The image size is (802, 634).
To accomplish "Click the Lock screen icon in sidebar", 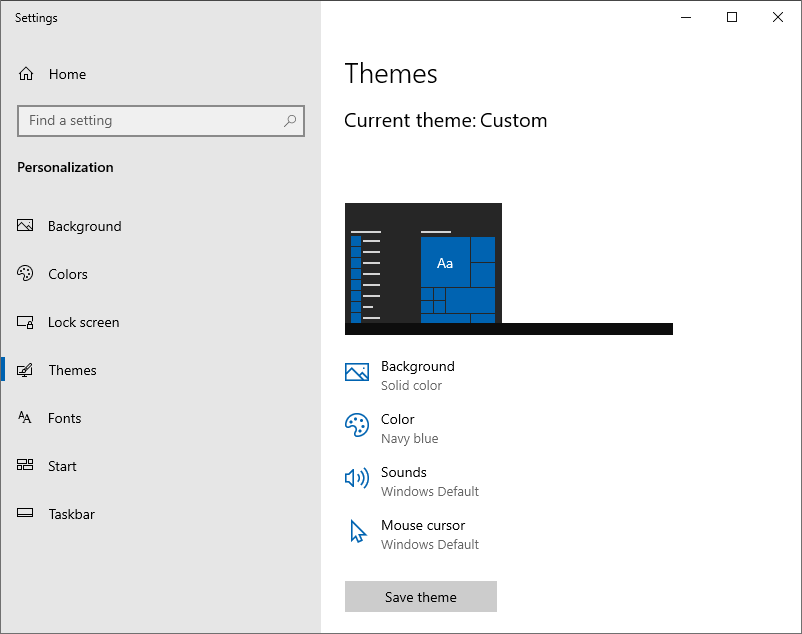I will tap(25, 322).
